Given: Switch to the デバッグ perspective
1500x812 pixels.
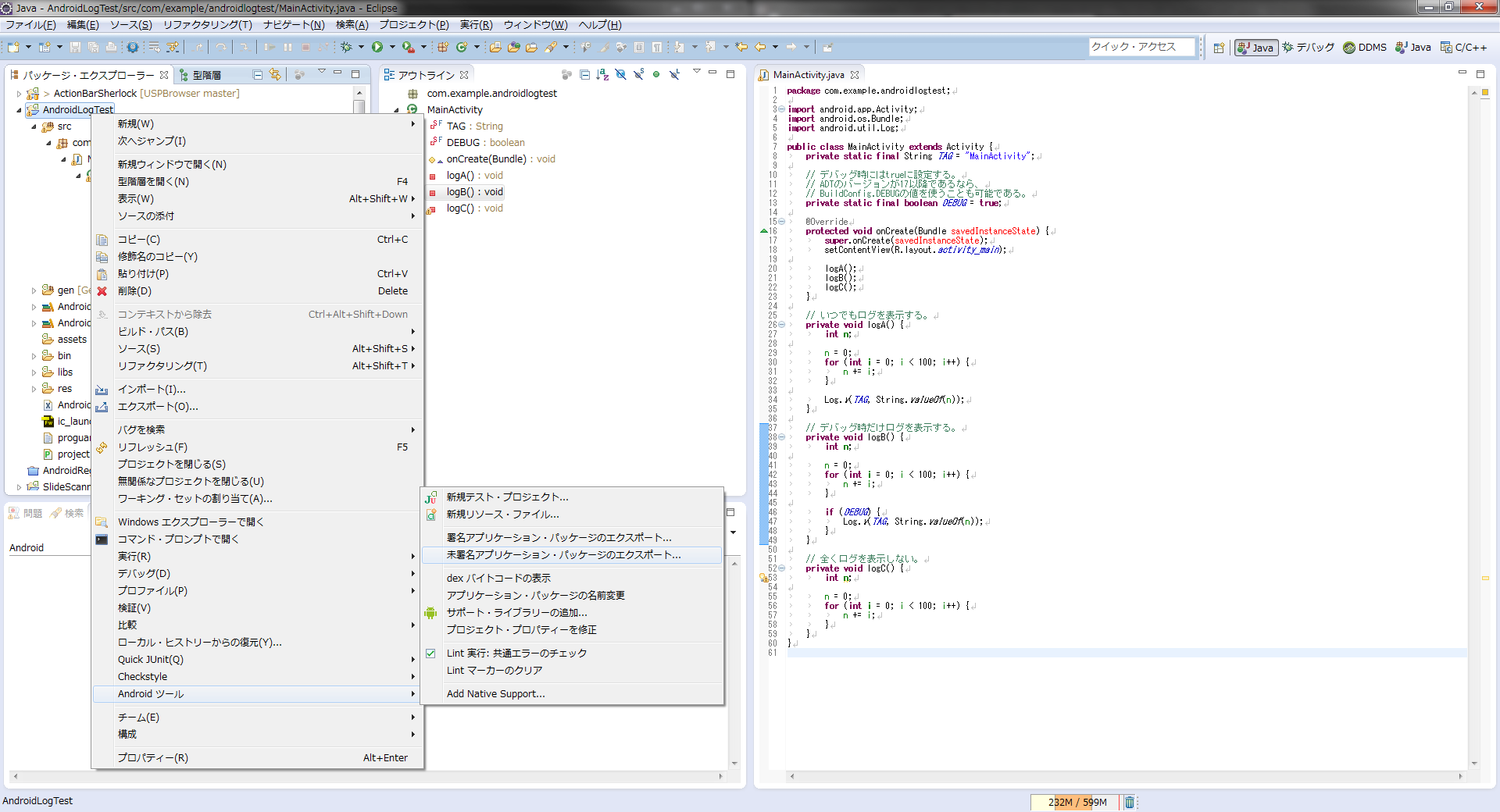Looking at the screenshot, I should point(1309,48).
